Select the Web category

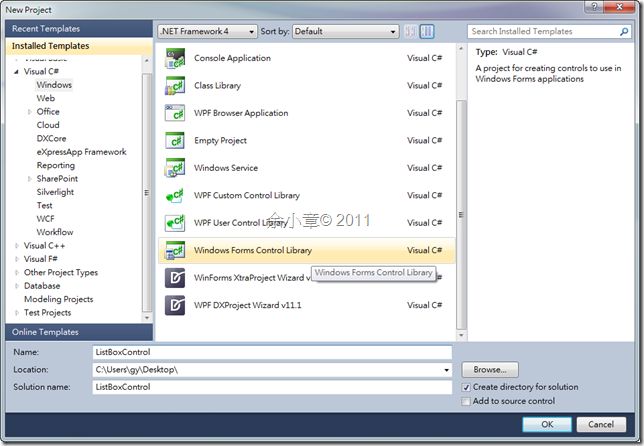tap(46, 98)
